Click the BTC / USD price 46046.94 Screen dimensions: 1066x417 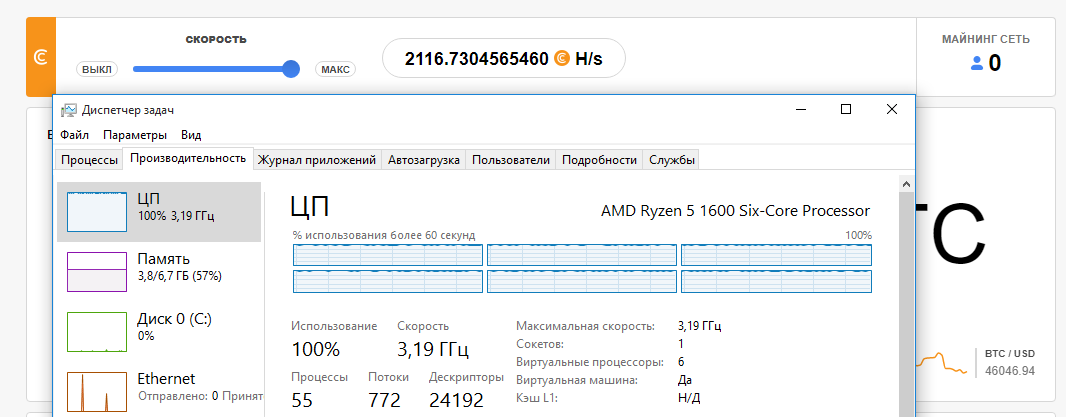pos(1010,371)
